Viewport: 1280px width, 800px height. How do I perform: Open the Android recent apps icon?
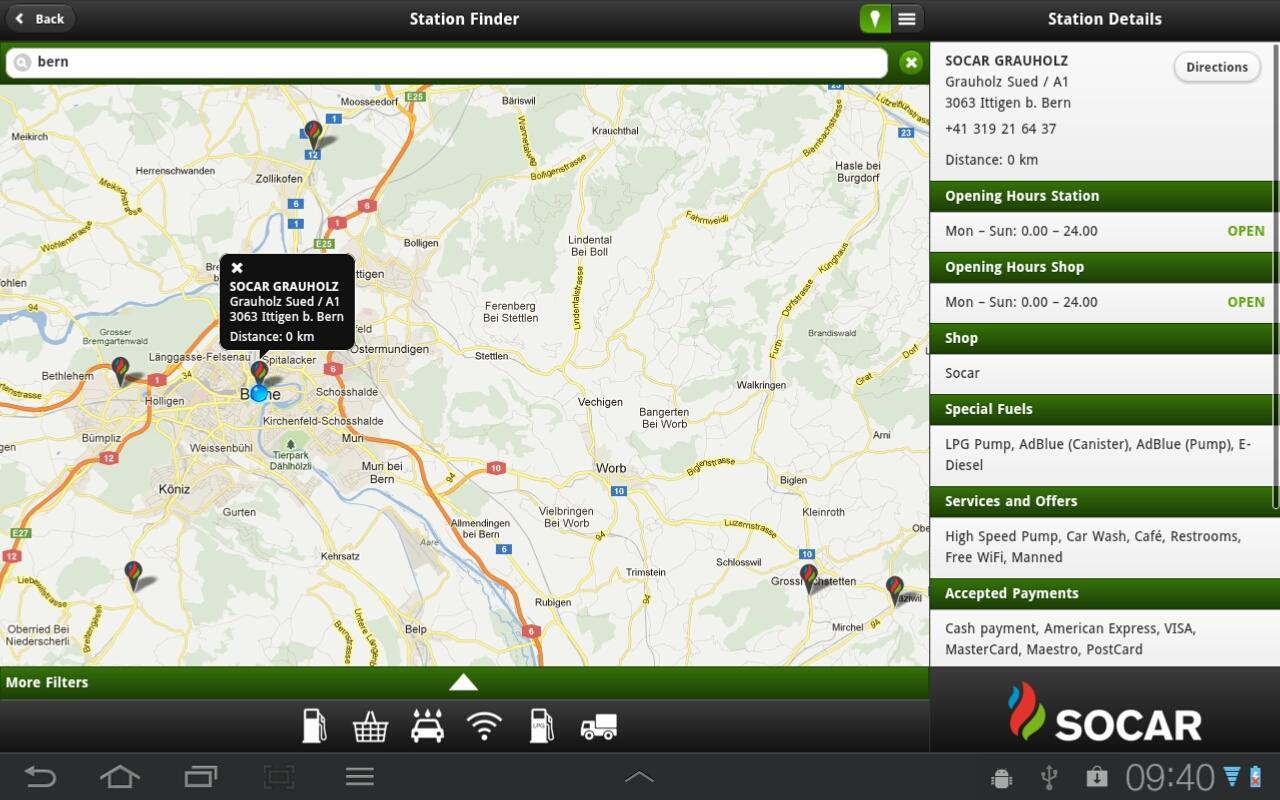[x=200, y=777]
